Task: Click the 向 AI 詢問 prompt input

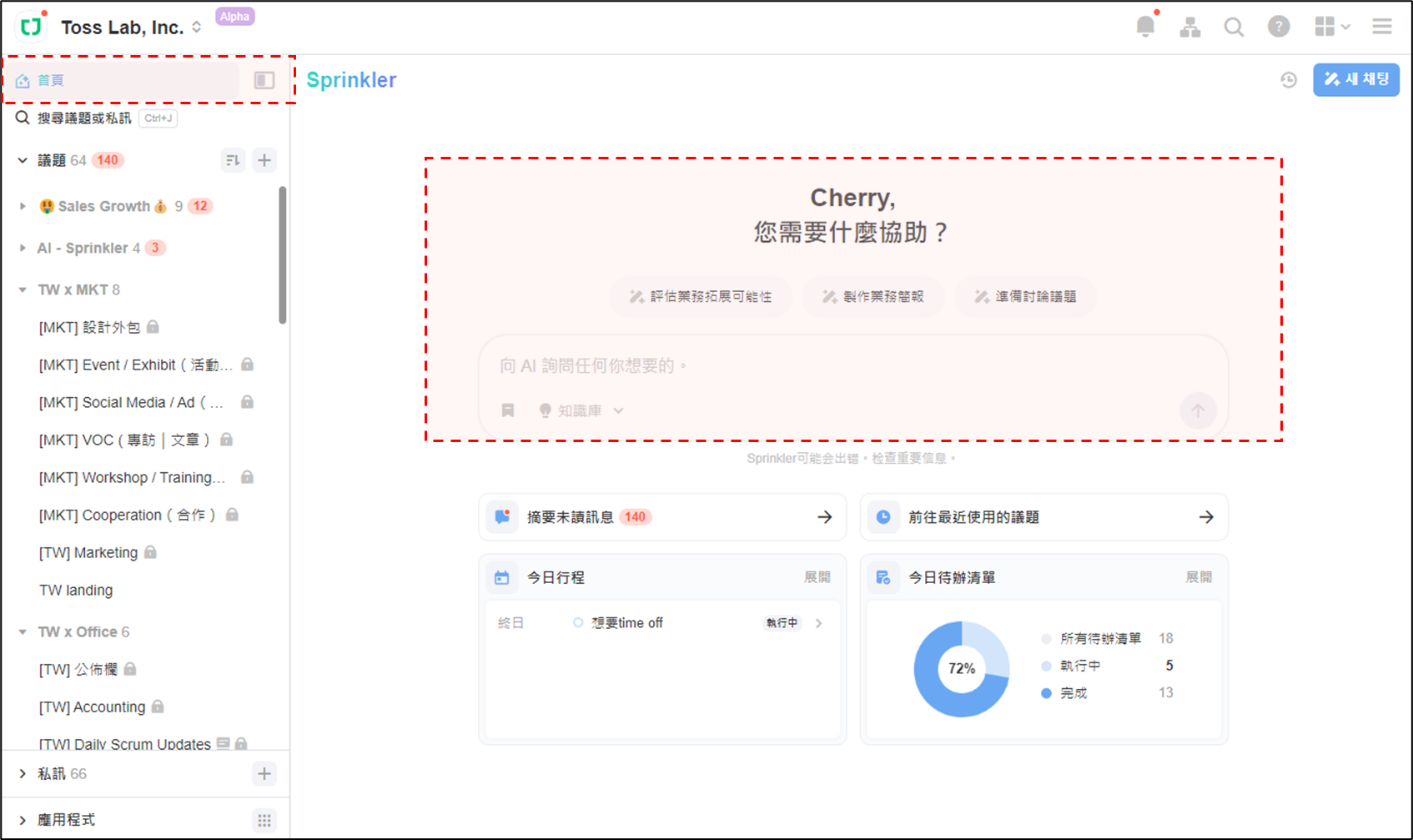Action: coord(852,366)
